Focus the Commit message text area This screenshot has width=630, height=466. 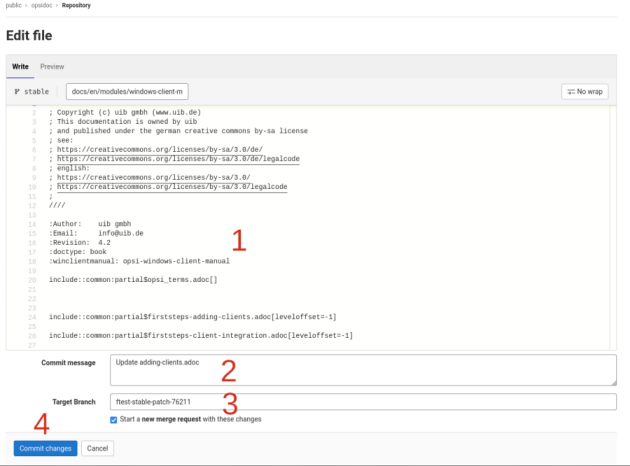360,370
